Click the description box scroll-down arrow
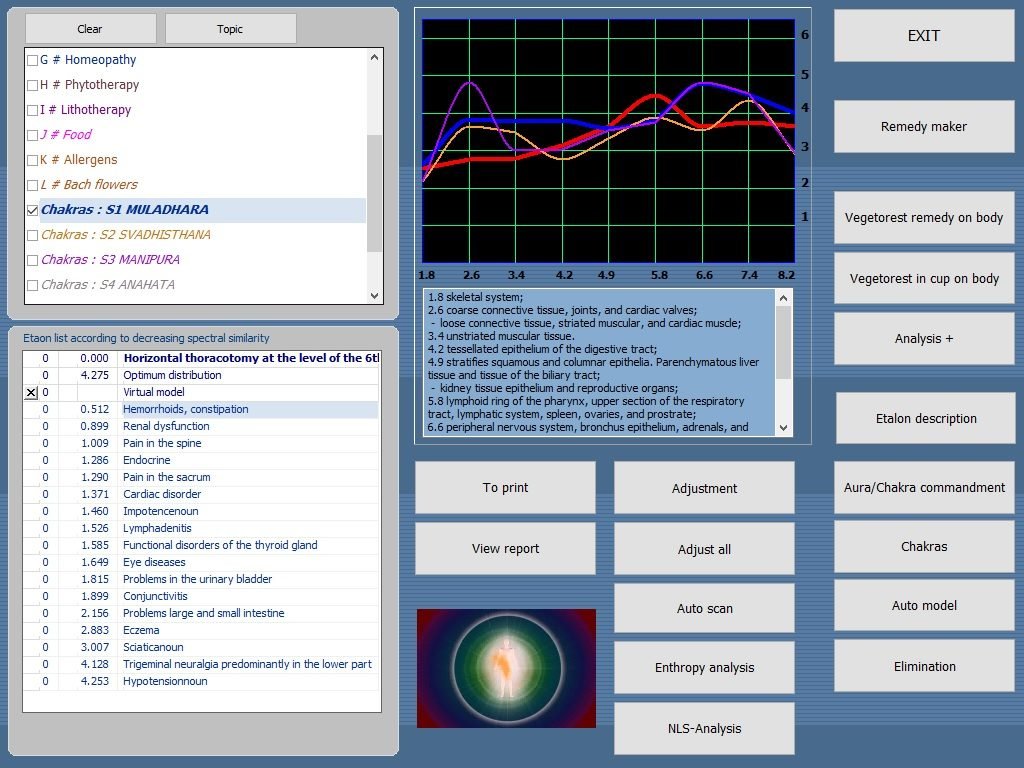 783,427
